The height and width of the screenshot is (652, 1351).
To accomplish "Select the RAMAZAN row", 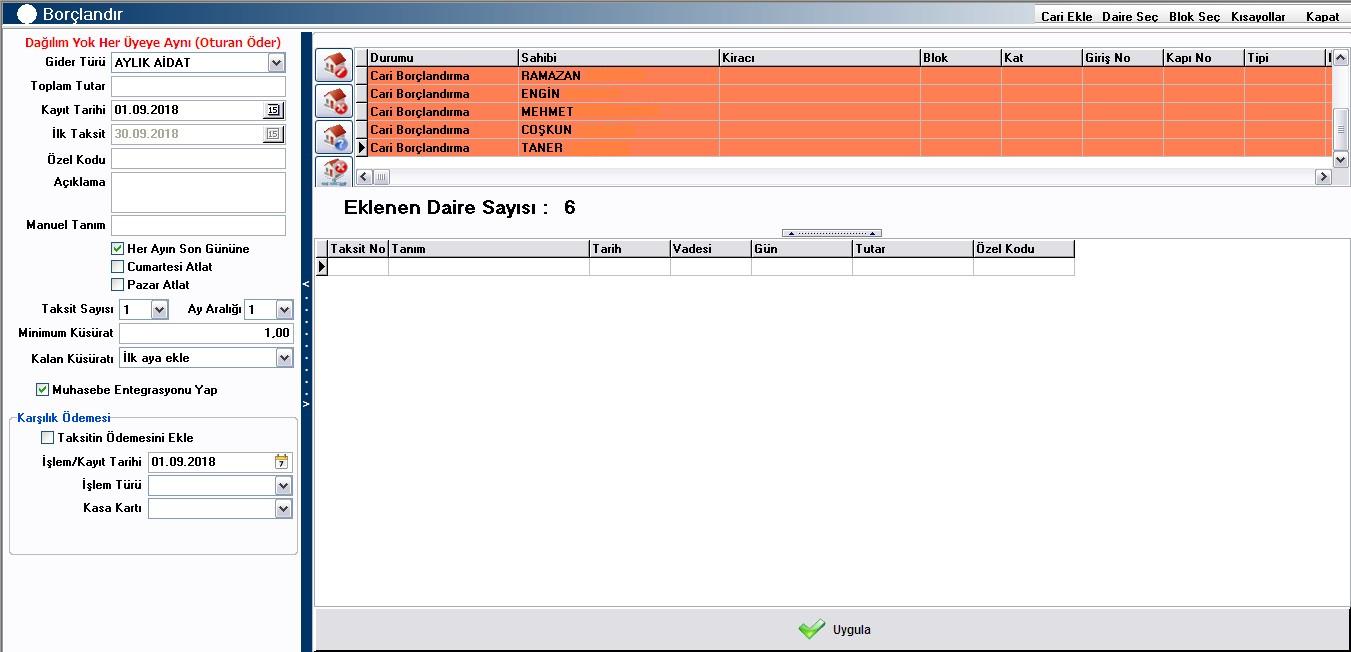I will (x=845, y=76).
